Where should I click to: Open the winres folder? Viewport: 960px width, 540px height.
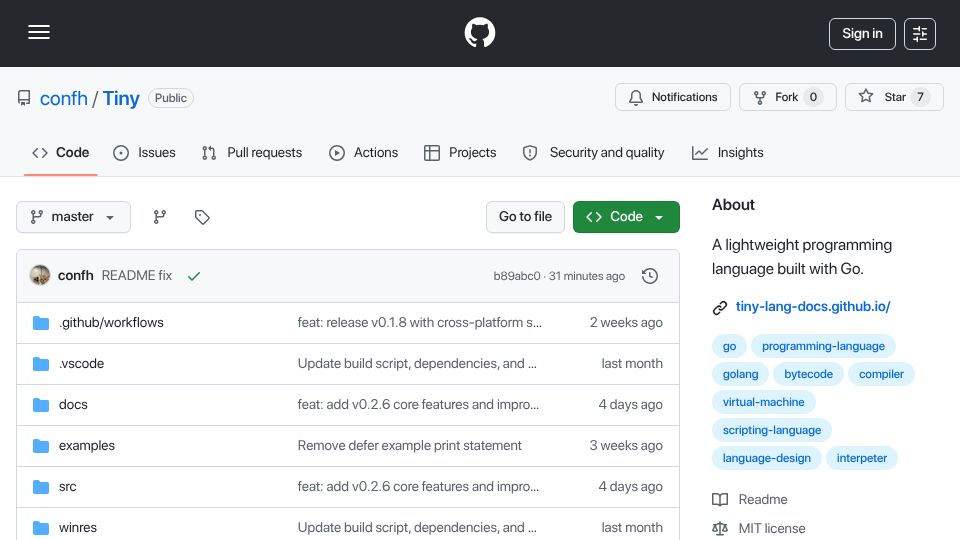78,528
